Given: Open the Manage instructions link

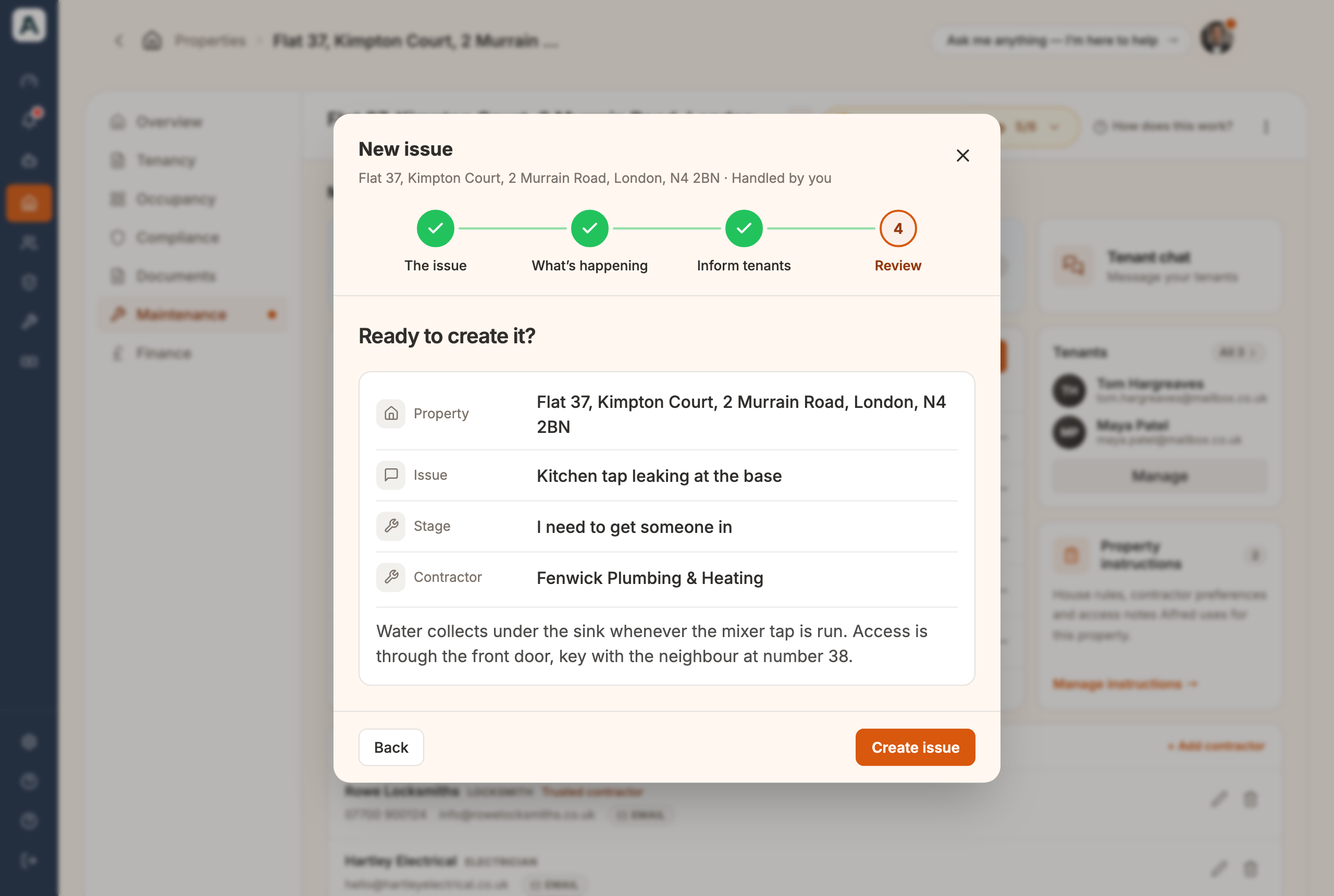Looking at the screenshot, I should click(x=1124, y=684).
